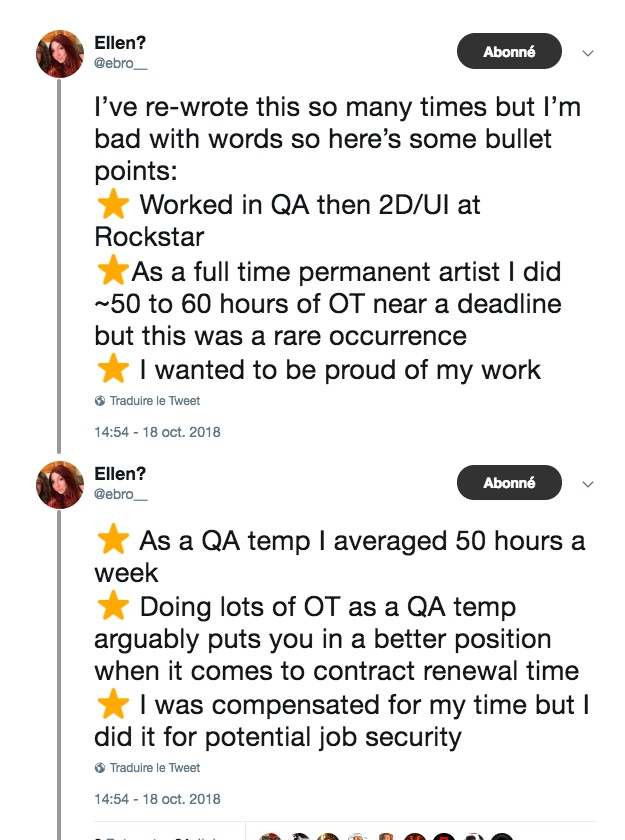
Task: Open the "Ellen?" display name in the first tweet
Action: pyautogui.click(x=120, y=45)
